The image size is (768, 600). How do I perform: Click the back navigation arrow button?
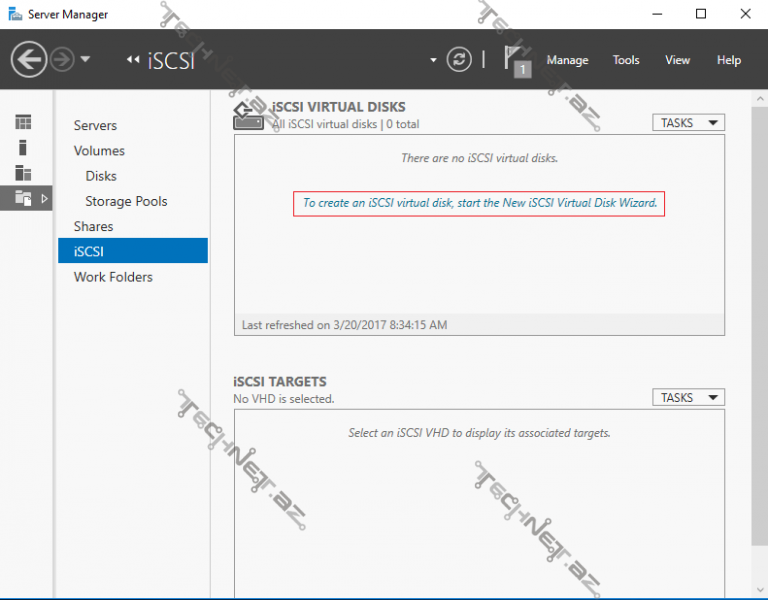coord(29,60)
